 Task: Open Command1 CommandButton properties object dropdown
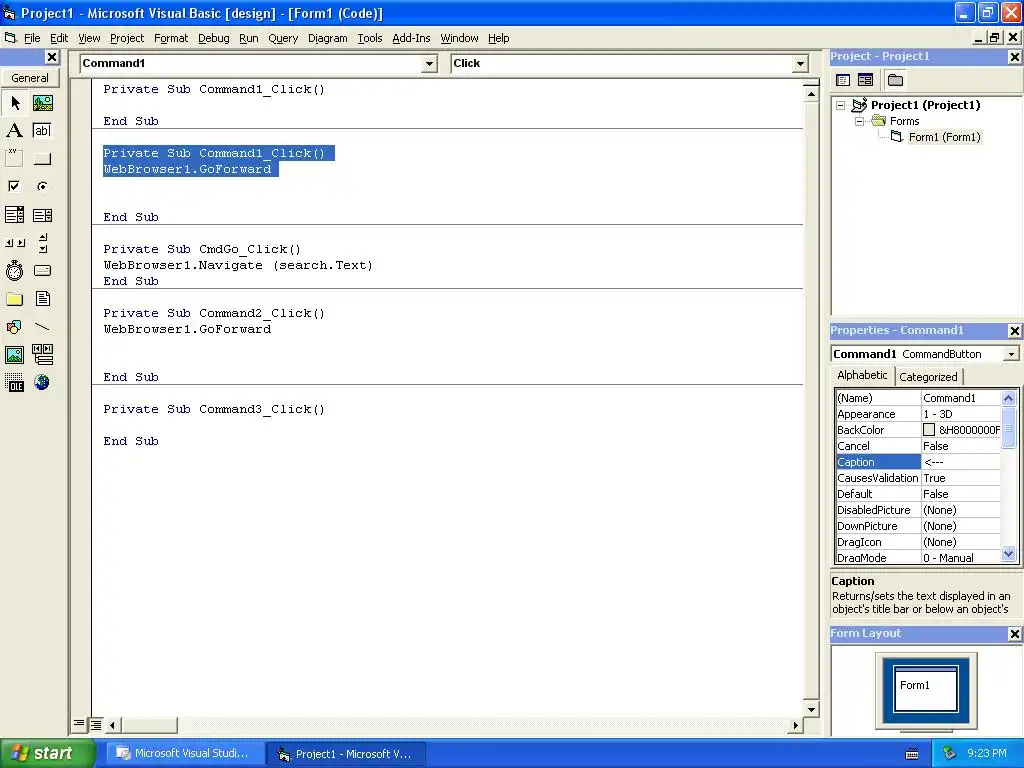[x=1011, y=354]
